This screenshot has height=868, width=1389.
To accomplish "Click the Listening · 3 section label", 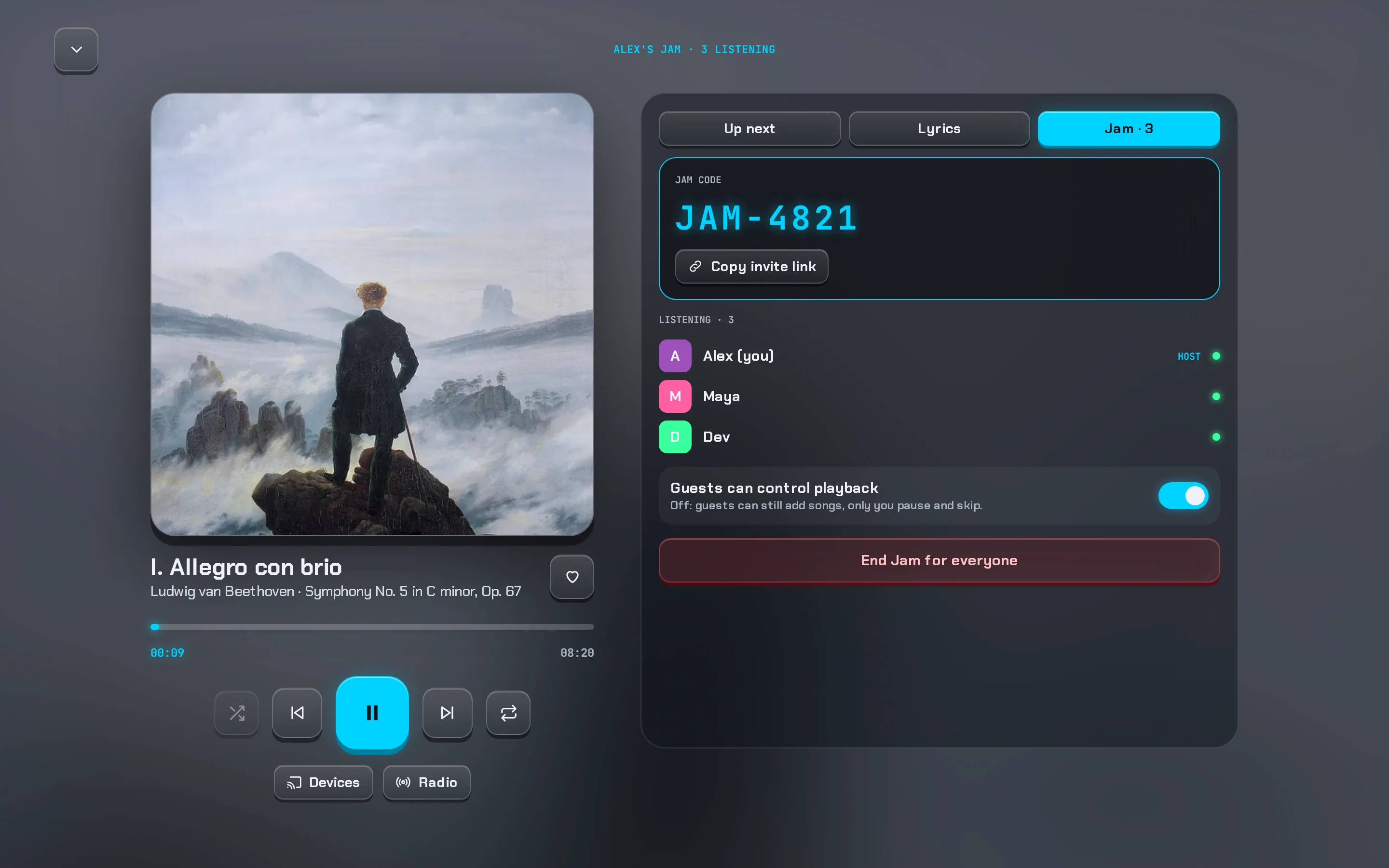I will (x=696, y=320).
